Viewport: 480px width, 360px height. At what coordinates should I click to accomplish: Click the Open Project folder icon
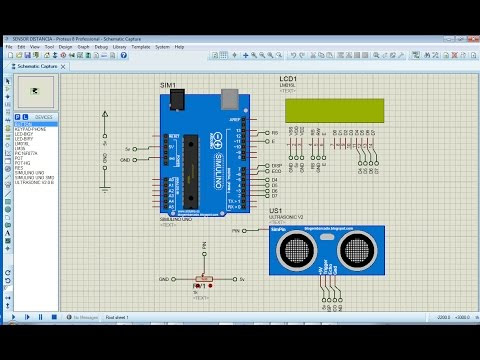click(19, 55)
